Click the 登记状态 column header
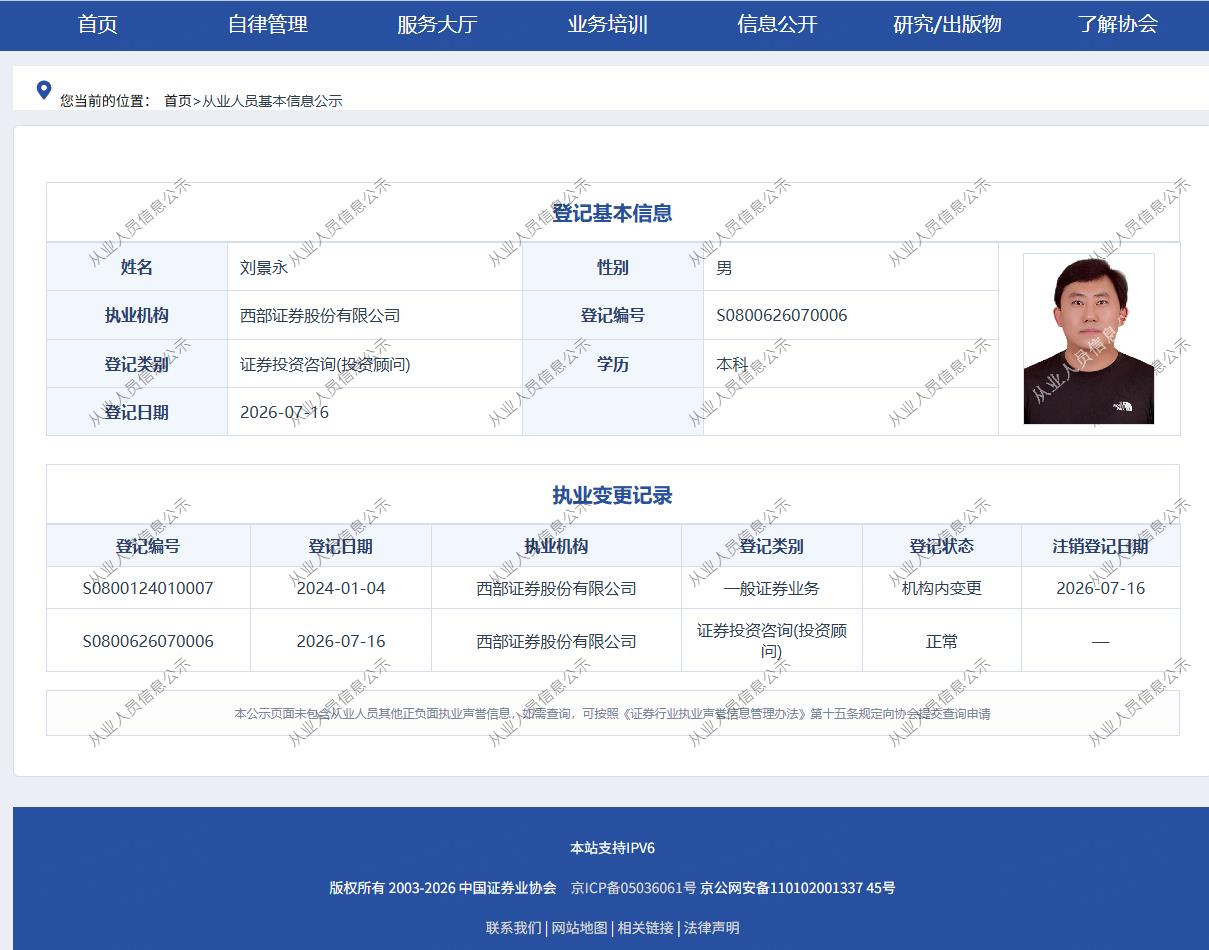1209x950 pixels. point(941,546)
